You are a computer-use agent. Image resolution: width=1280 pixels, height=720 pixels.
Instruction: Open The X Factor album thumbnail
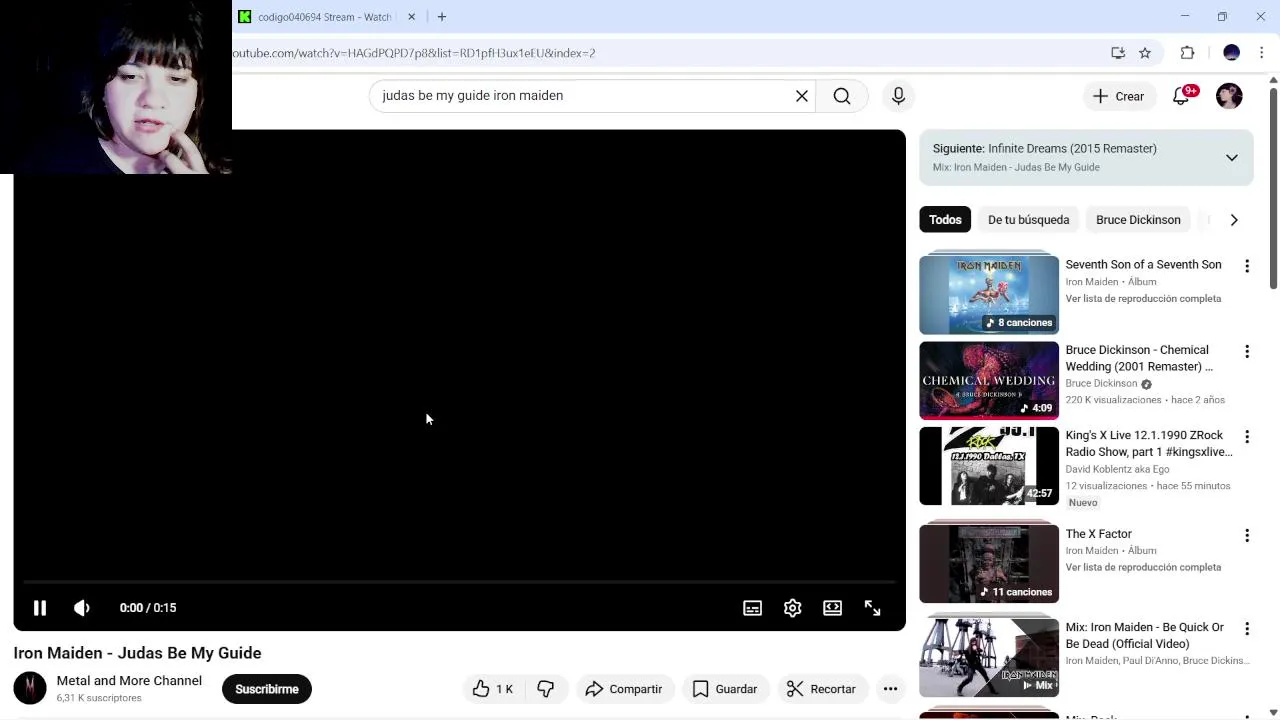[x=989, y=563]
